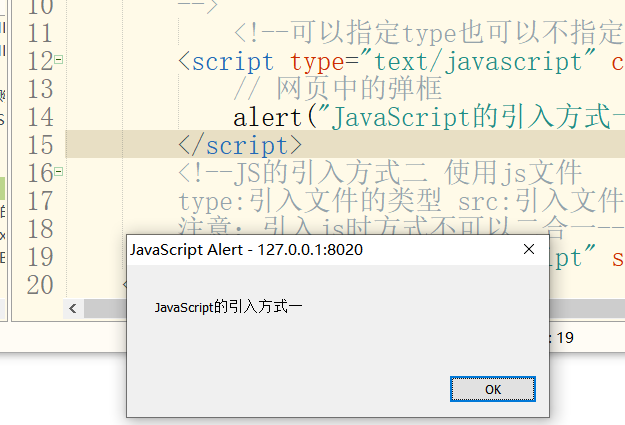Collapse the comment fold at line 16
Screen dimensions: 625x425
pyautogui.click(x=59, y=172)
